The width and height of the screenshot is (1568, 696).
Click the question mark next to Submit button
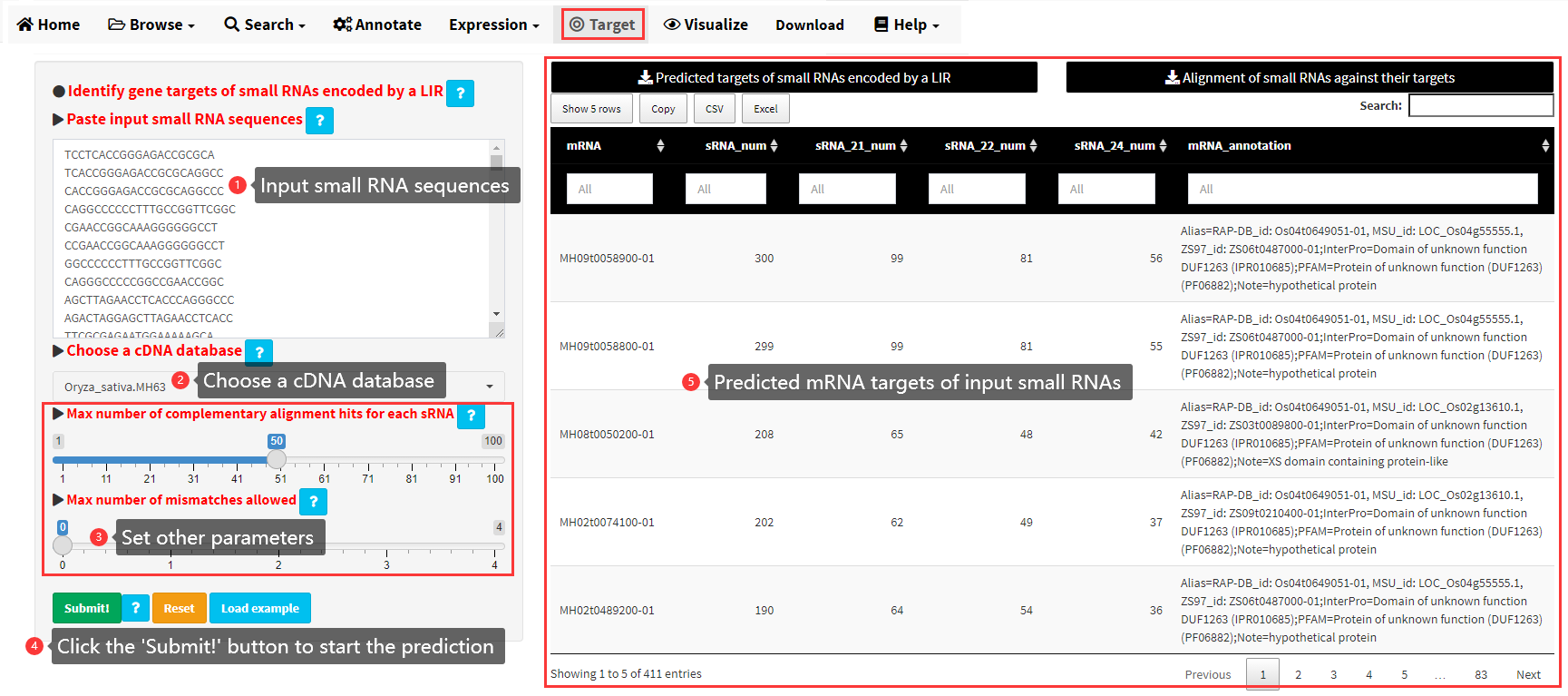point(135,608)
